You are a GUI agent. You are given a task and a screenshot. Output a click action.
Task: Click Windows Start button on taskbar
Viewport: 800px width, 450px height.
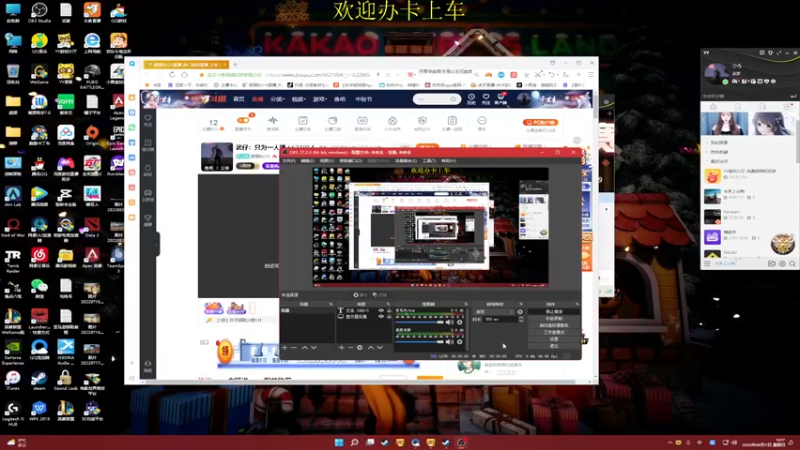coord(339,442)
